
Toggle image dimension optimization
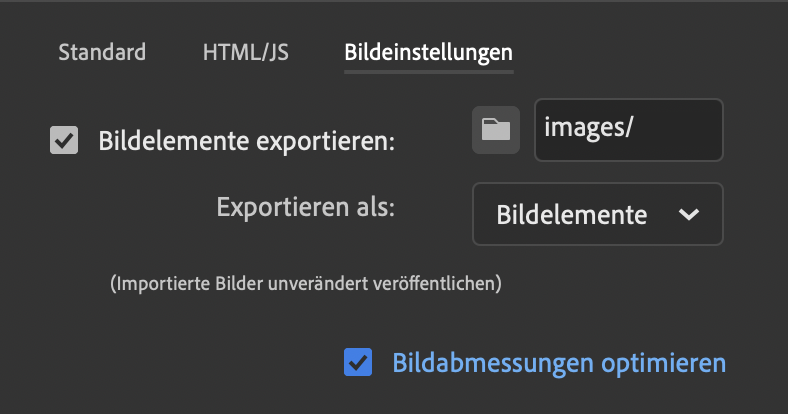tap(358, 362)
